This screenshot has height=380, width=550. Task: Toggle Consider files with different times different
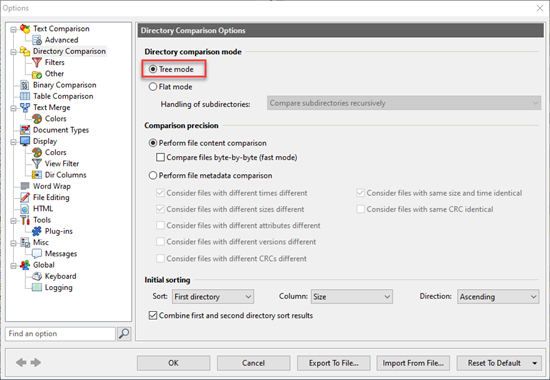160,193
